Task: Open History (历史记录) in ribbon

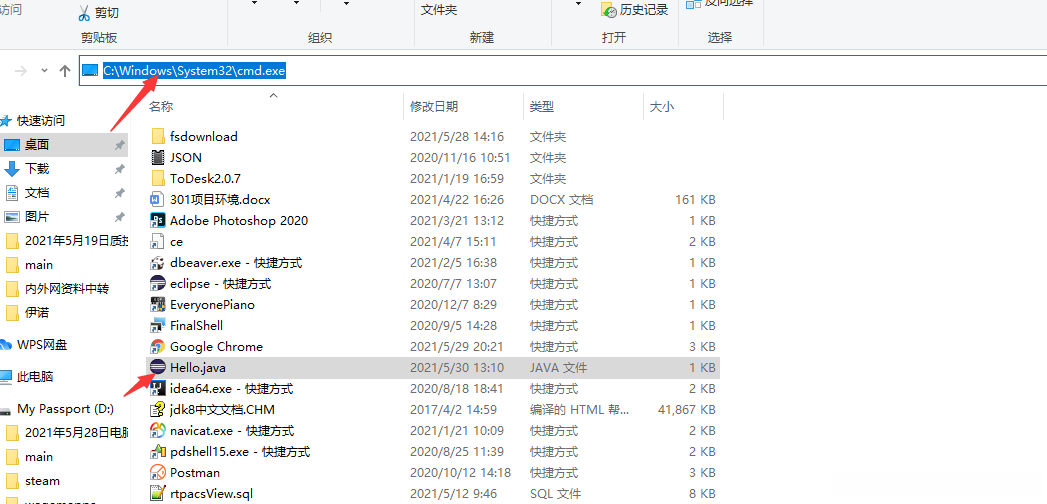Action: point(635,9)
